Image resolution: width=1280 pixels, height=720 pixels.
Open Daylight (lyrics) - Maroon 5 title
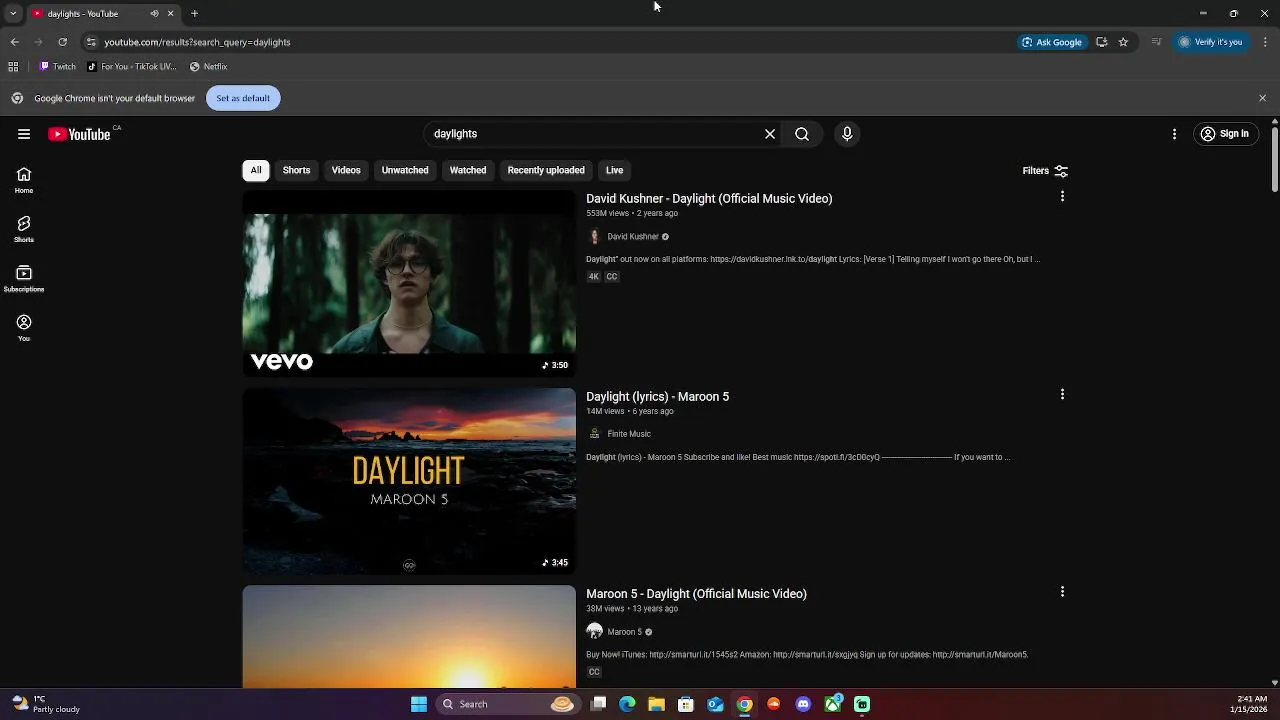click(x=657, y=397)
